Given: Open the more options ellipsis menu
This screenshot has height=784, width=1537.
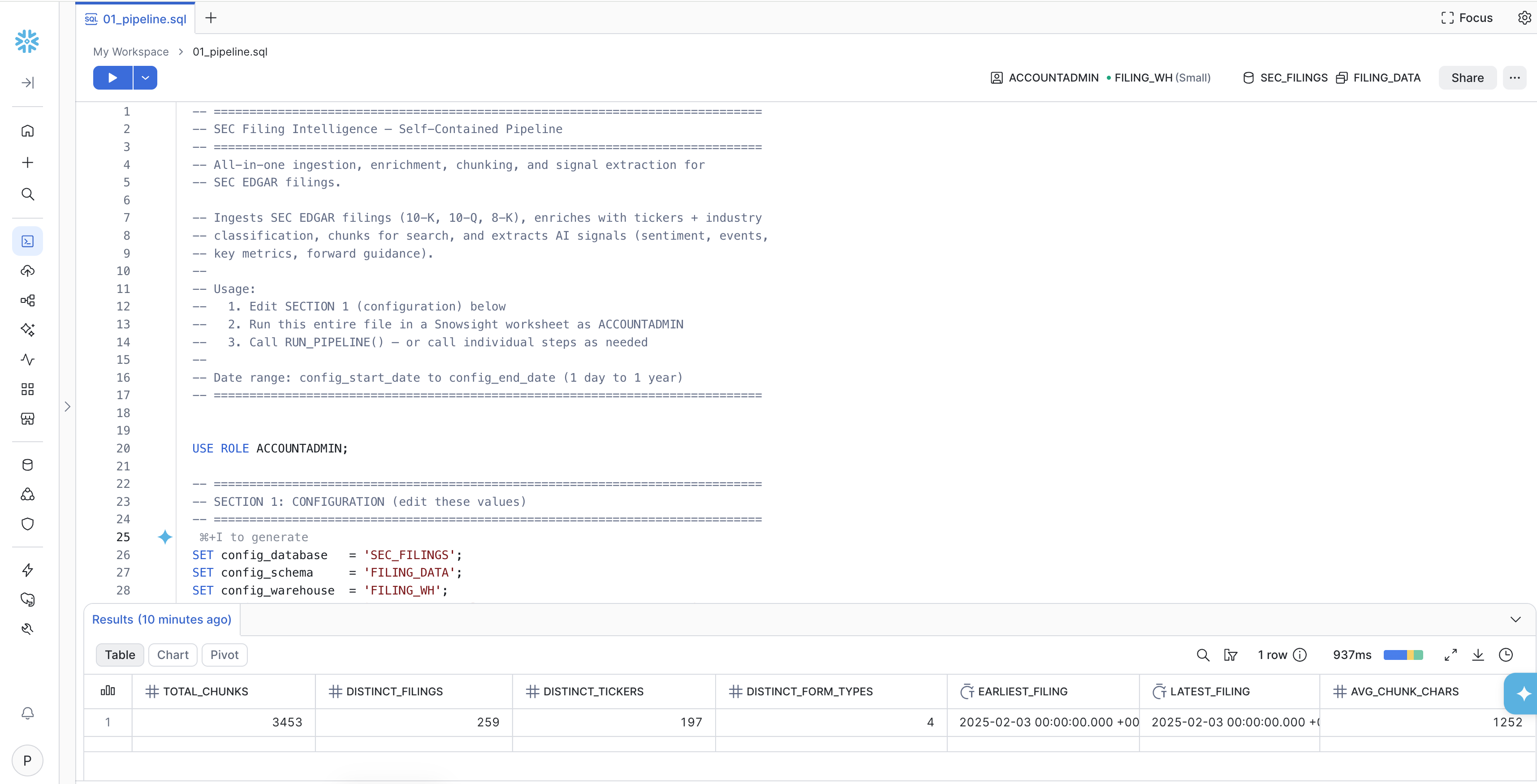Looking at the screenshot, I should (x=1514, y=78).
